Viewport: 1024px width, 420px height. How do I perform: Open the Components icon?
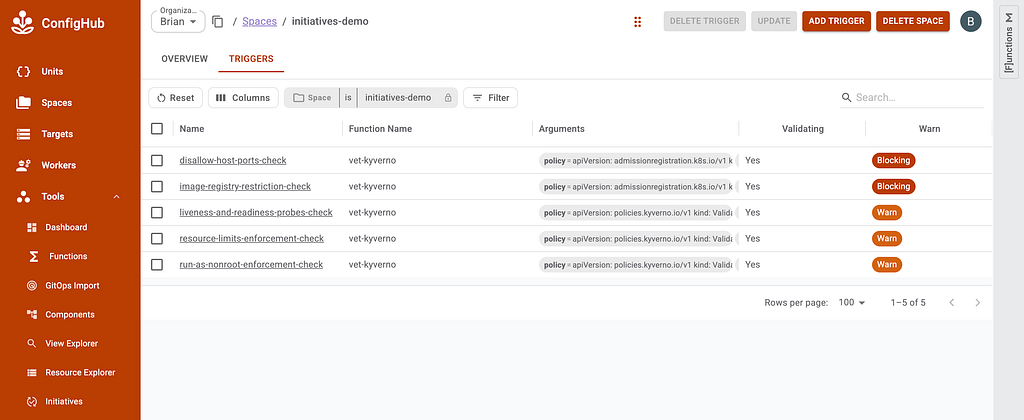coord(31,314)
